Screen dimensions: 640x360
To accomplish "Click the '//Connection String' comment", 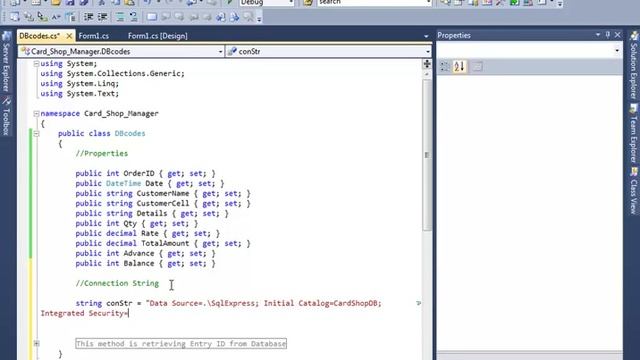I will [117, 283].
